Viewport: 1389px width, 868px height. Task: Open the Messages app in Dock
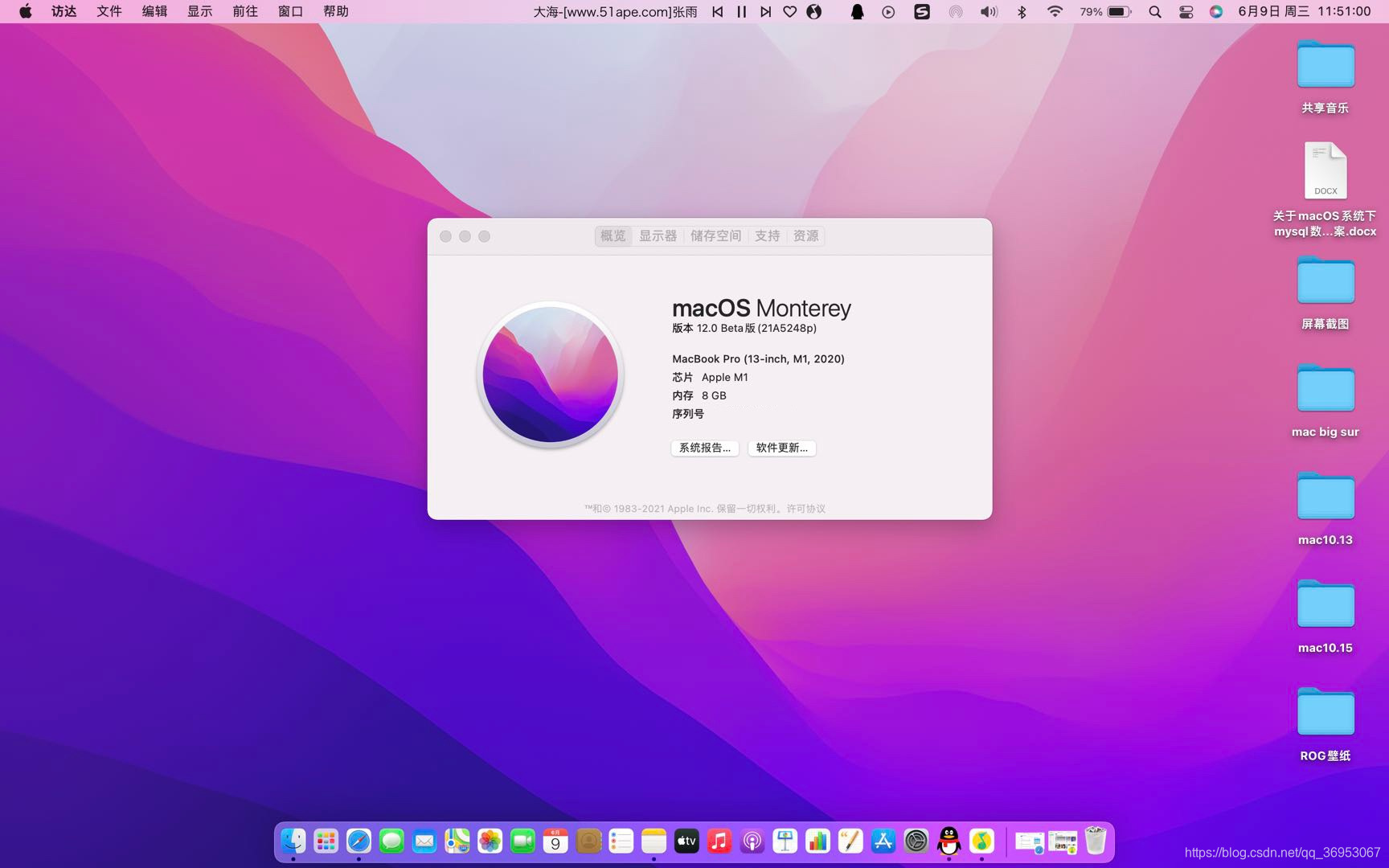pos(391,841)
